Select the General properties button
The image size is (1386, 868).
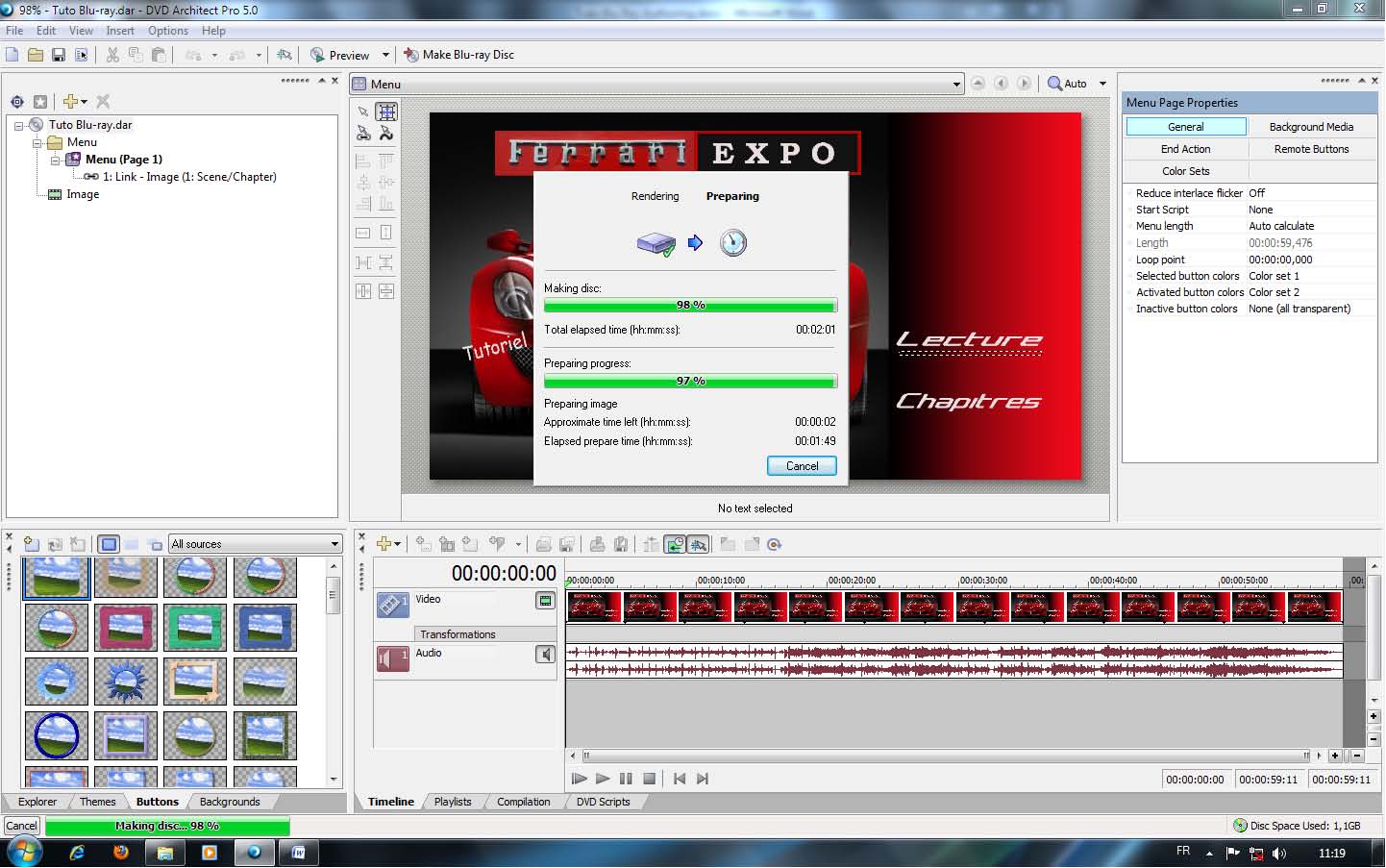point(1186,127)
